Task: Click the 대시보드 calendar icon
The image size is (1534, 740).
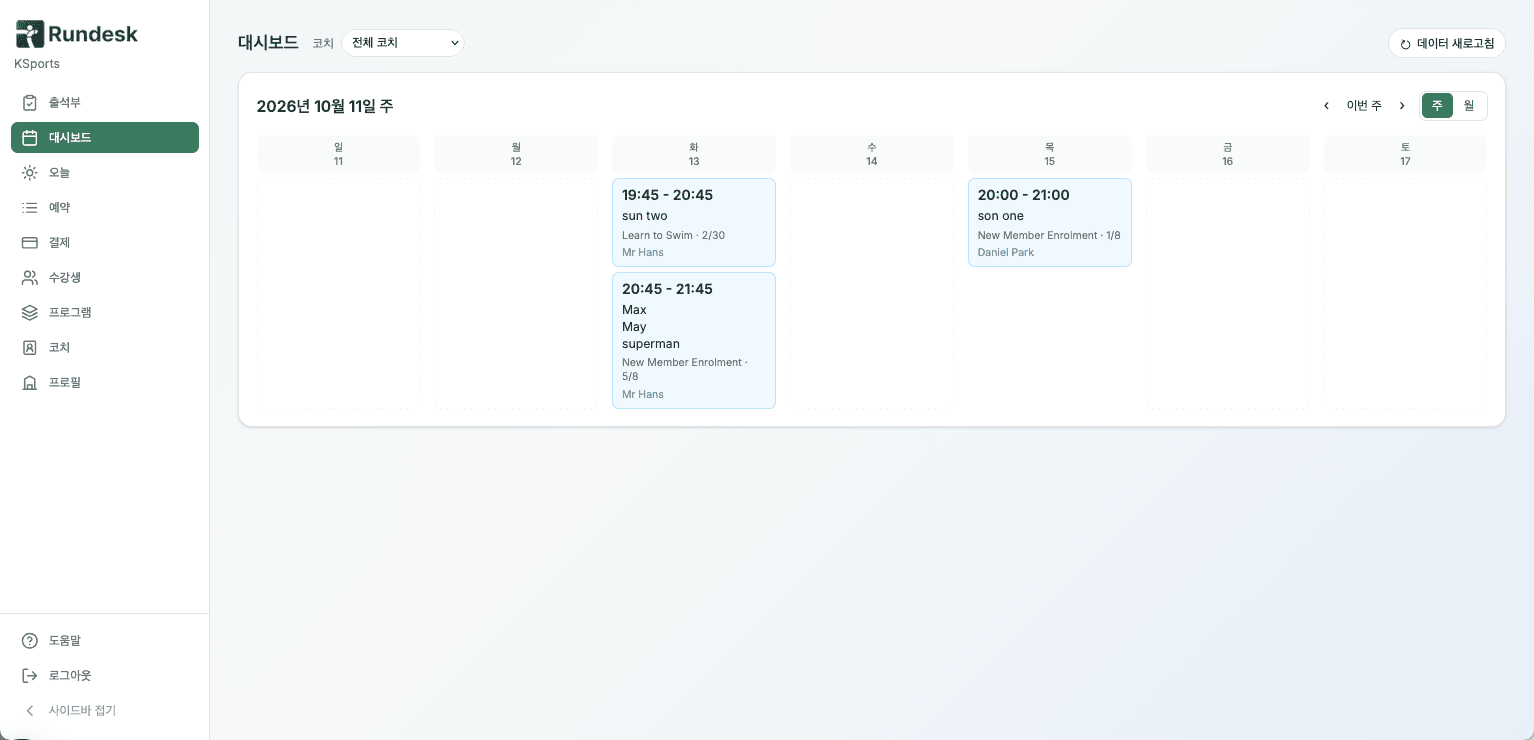Action: pyautogui.click(x=30, y=138)
